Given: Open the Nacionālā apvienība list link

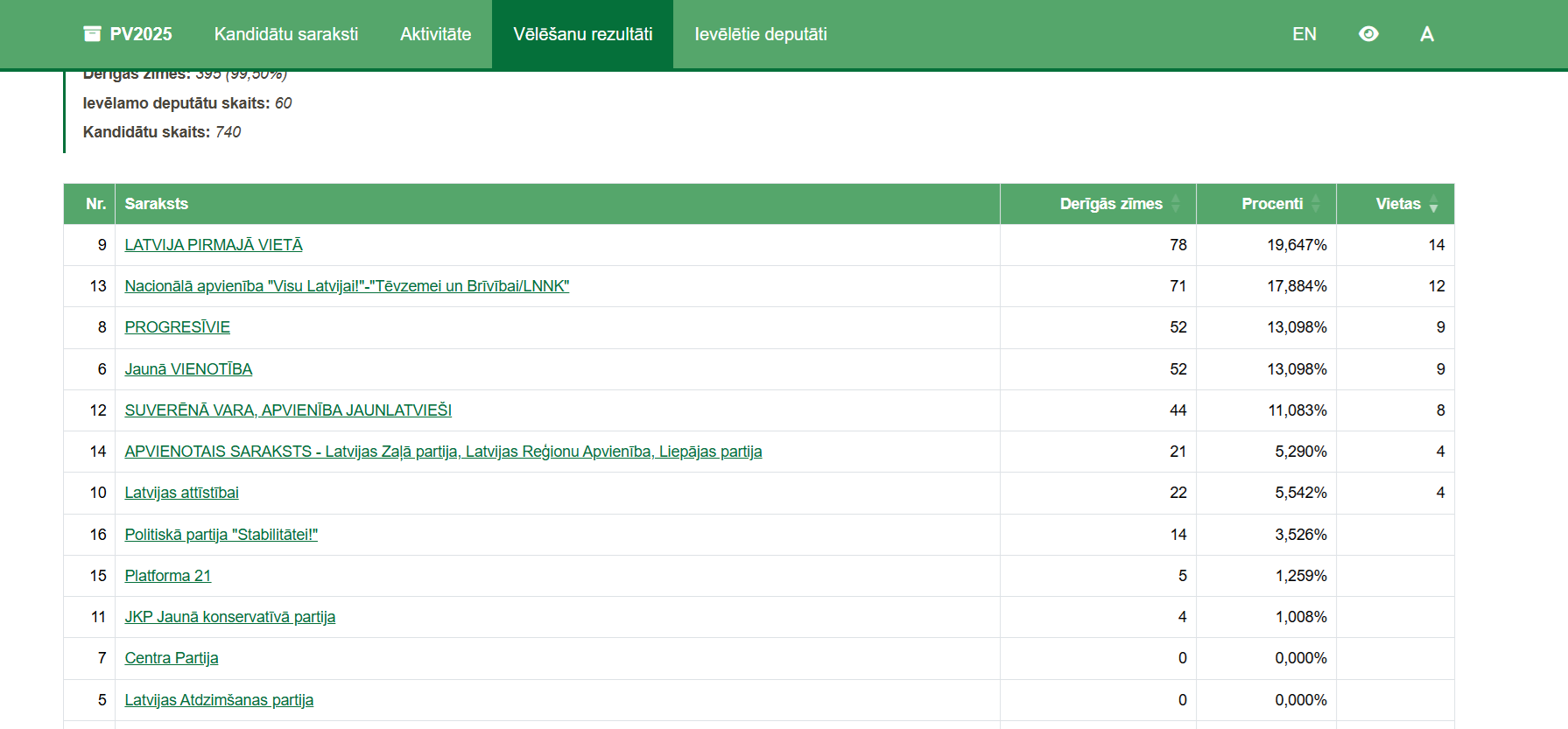Looking at the screenshot, I should point(347,286).
